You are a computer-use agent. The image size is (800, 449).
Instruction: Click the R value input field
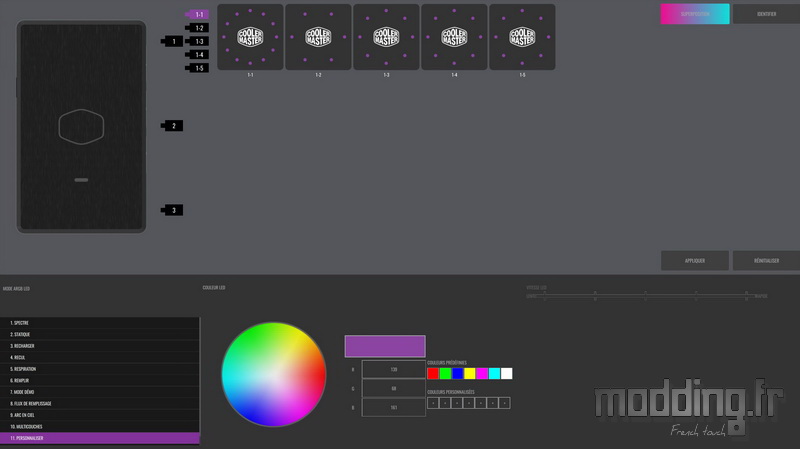click(393, 369)
